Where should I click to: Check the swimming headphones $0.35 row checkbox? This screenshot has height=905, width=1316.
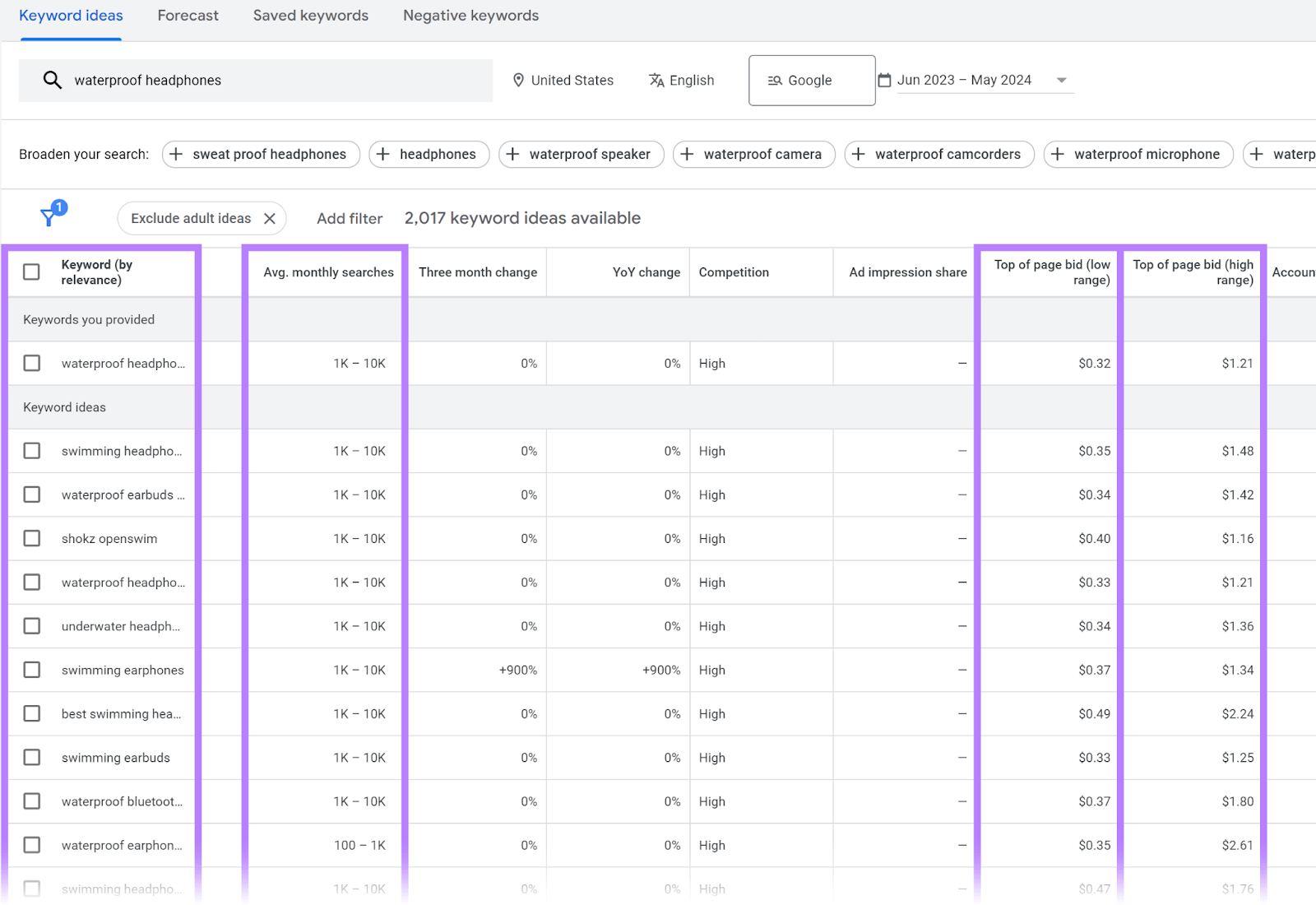pos(31,451)
